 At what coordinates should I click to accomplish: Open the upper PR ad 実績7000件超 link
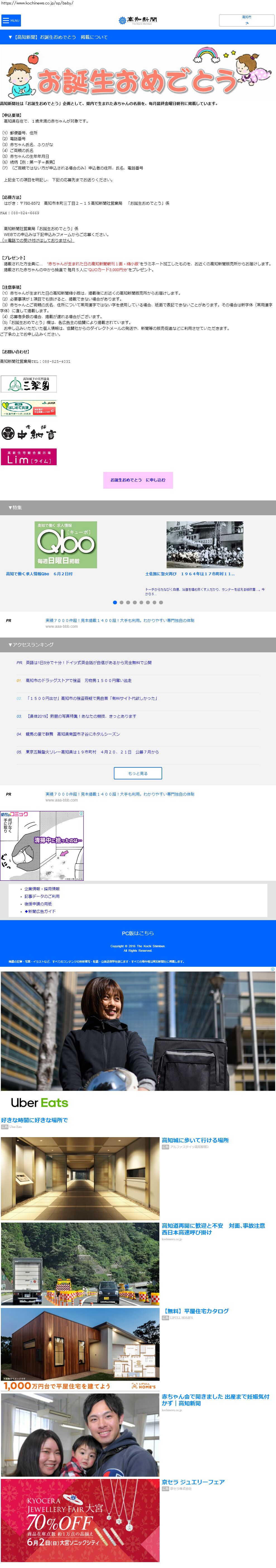(120, 620)
